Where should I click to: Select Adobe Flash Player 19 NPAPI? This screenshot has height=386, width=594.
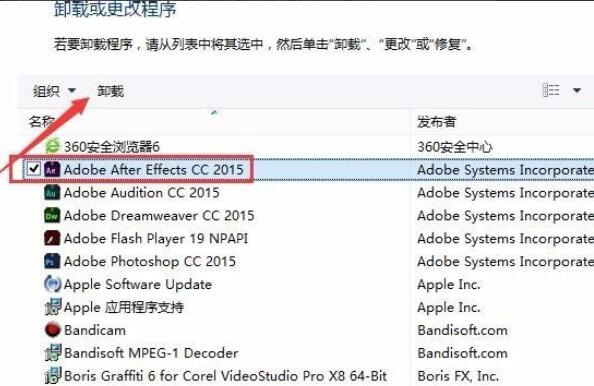tap(156, 239)
